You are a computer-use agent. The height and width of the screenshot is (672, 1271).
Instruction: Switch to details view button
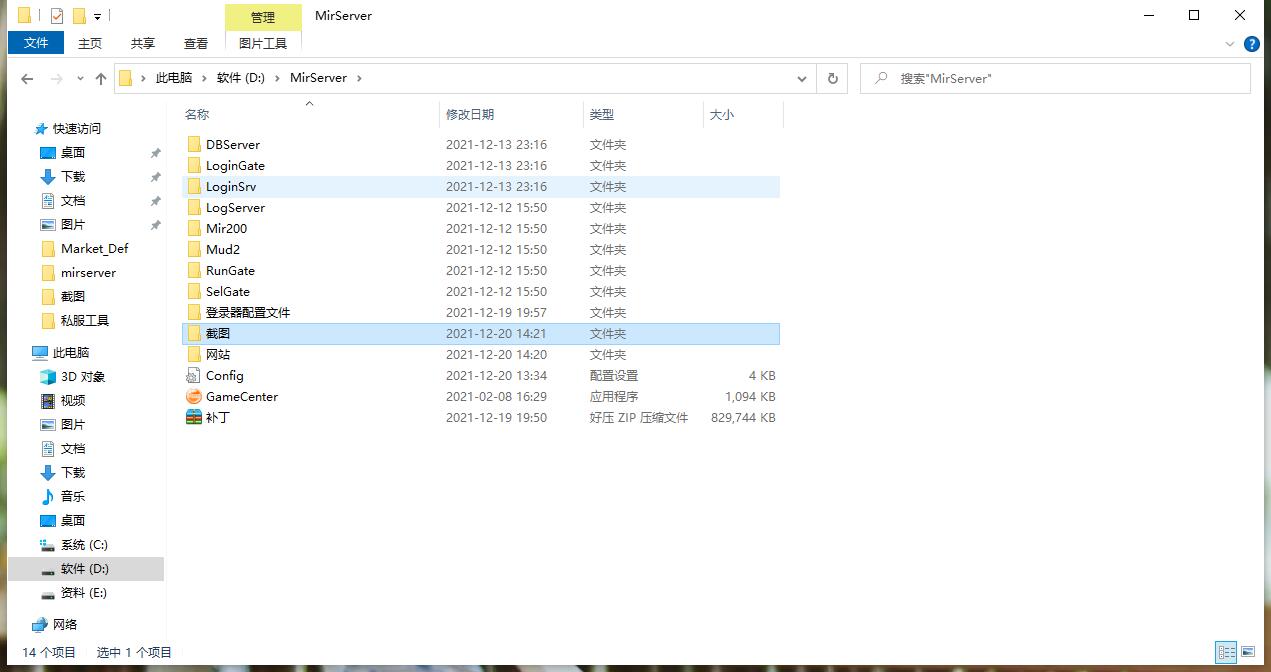1226,652
